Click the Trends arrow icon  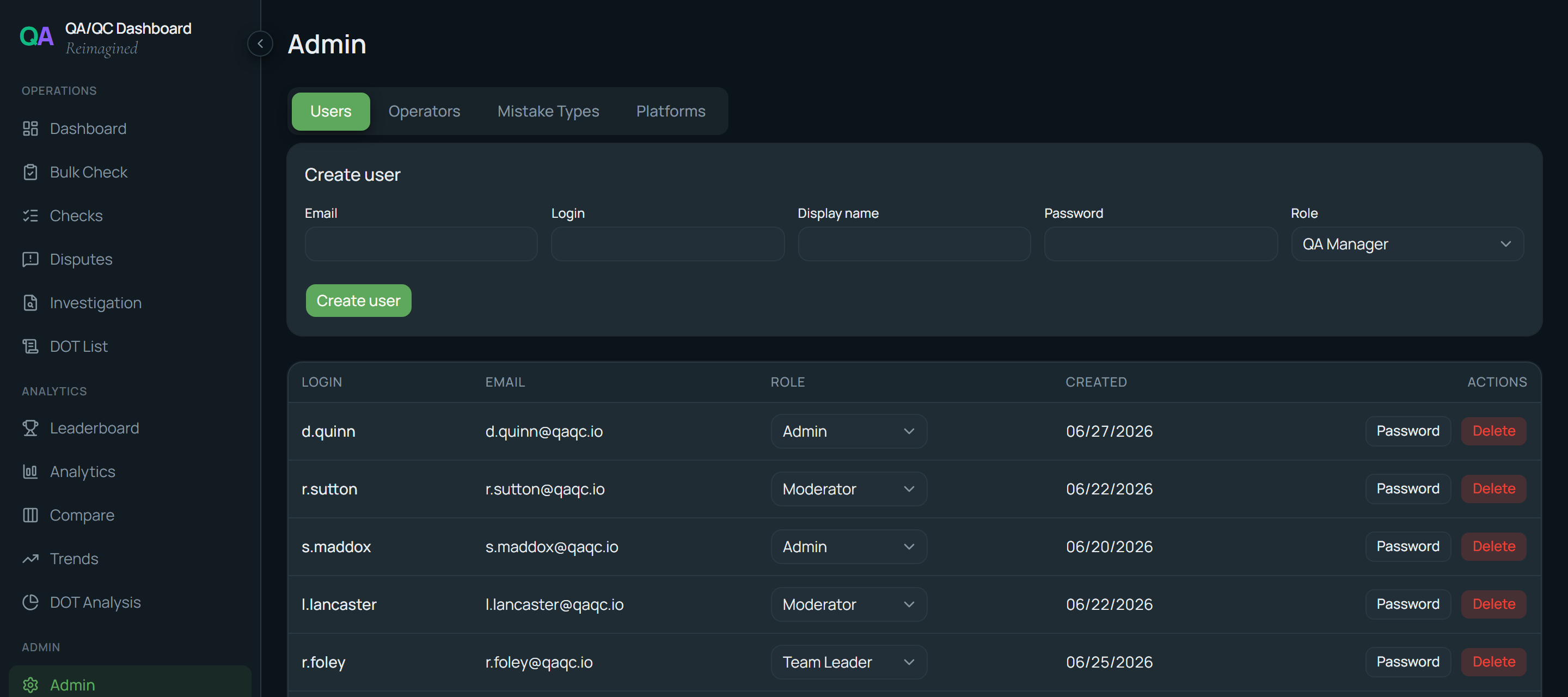(30, 559)
